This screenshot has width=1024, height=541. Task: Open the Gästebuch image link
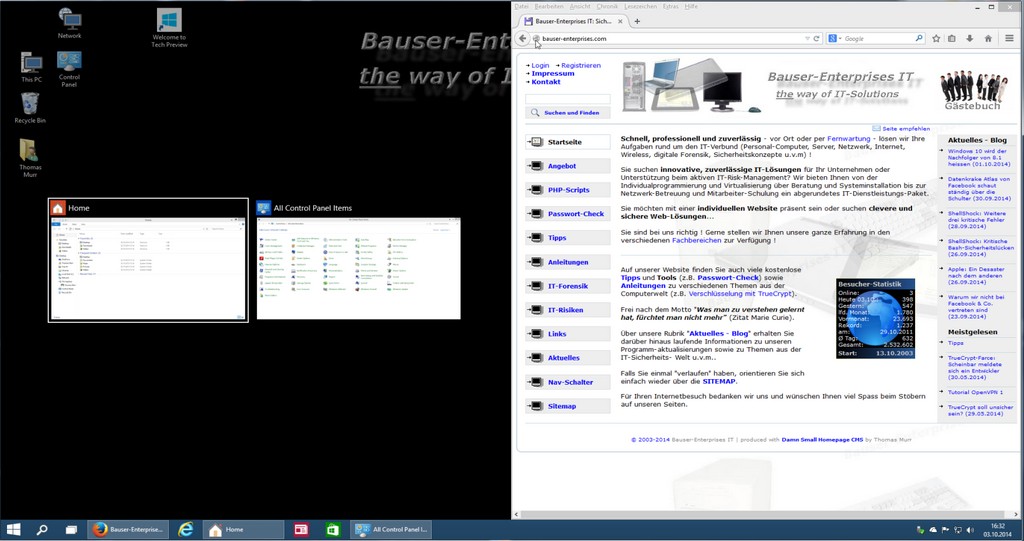972,91
